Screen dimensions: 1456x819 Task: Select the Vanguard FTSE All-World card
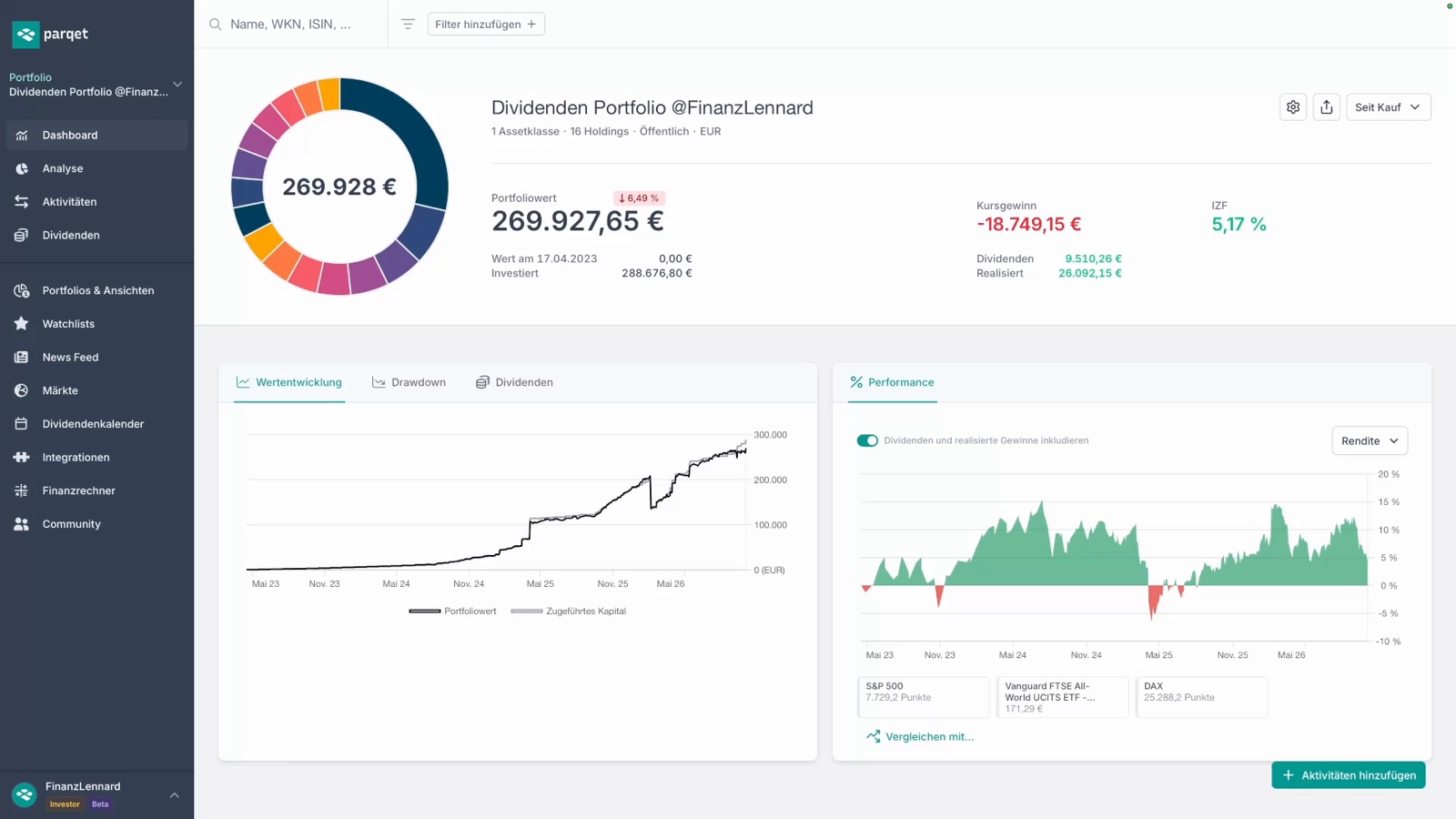1062,697
